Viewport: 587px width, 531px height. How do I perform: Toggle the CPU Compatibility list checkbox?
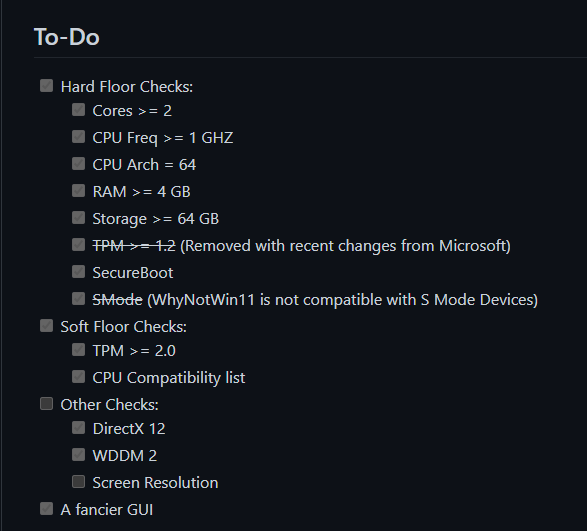(78, 376)
